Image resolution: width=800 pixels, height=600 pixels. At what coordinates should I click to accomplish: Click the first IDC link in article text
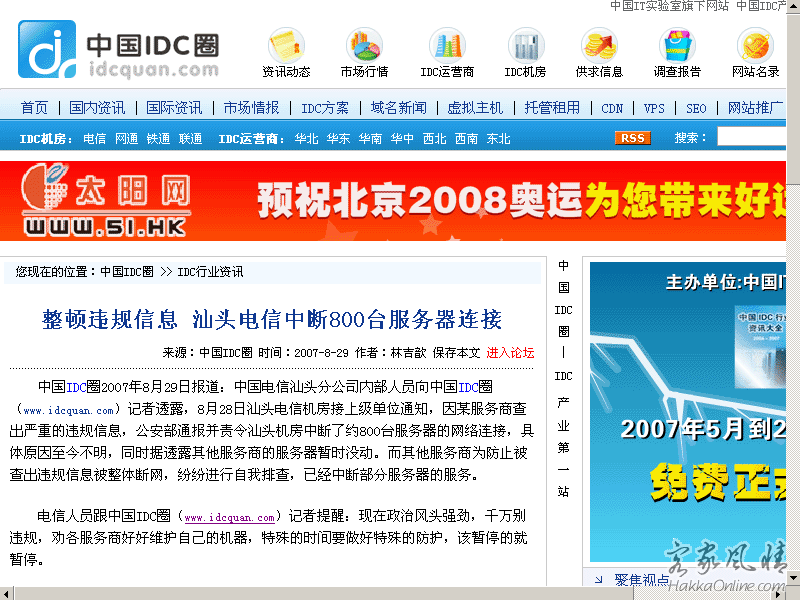(76, 387)
